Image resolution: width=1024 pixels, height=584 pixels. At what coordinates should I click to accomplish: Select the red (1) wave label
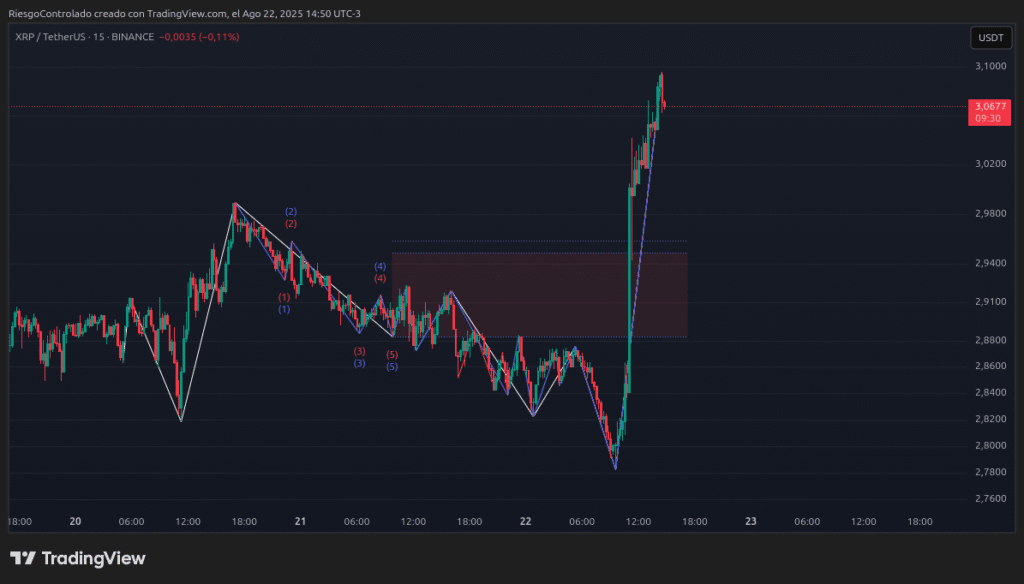point(284,297)
